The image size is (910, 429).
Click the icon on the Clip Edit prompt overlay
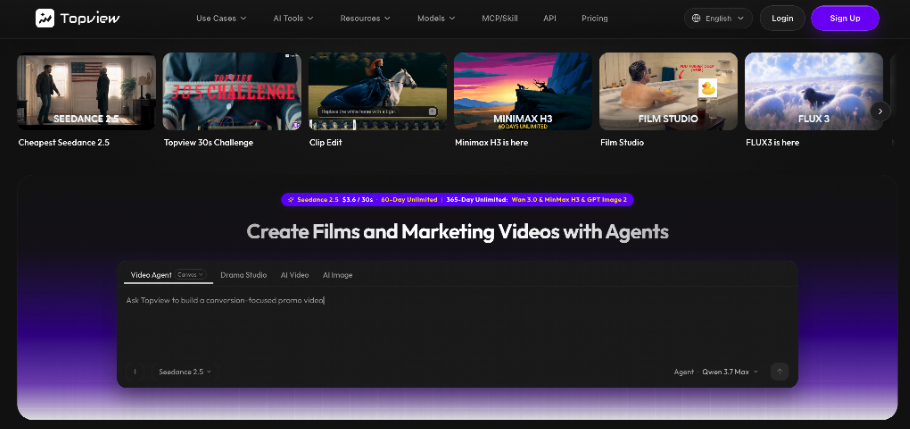[432, 111]
